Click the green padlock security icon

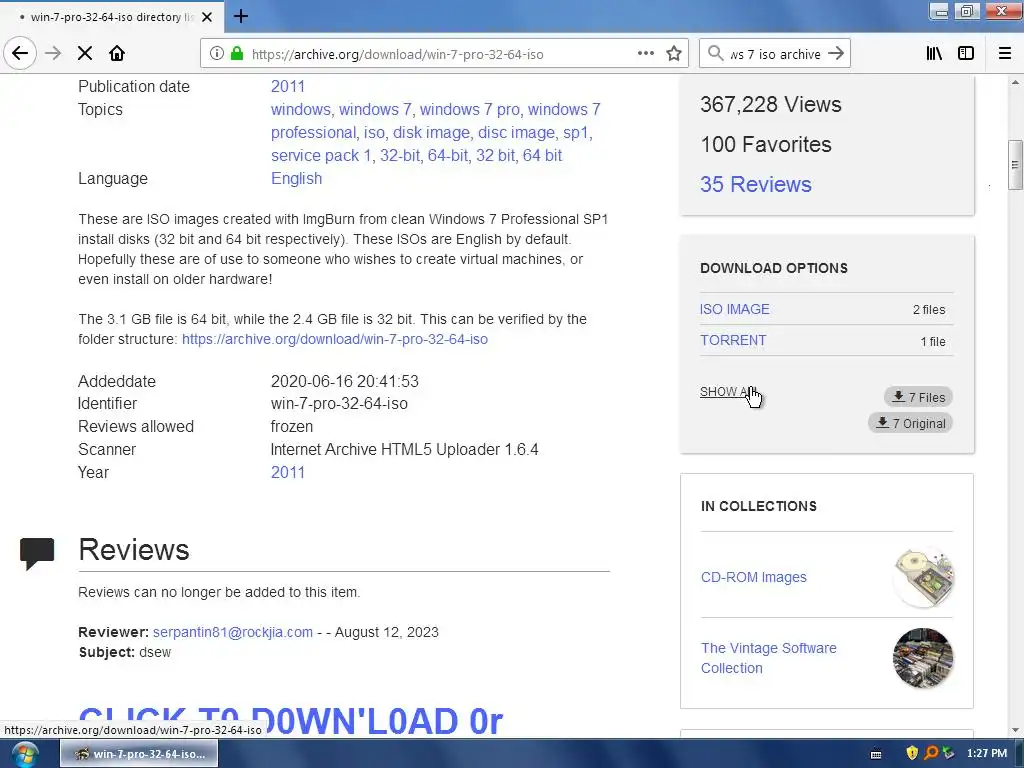(x=237, y=54)
